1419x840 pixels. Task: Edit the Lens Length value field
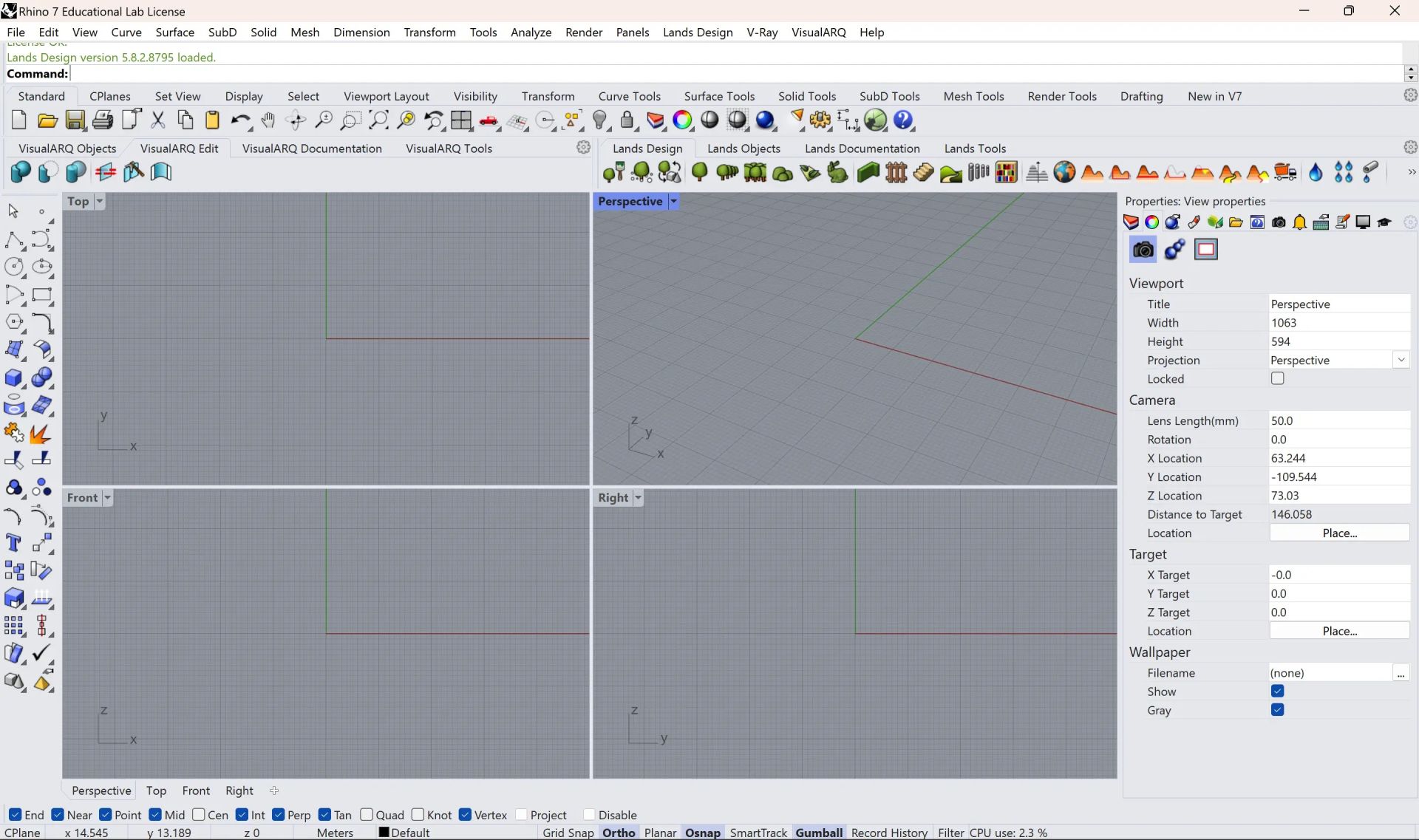coord(1339,420)
